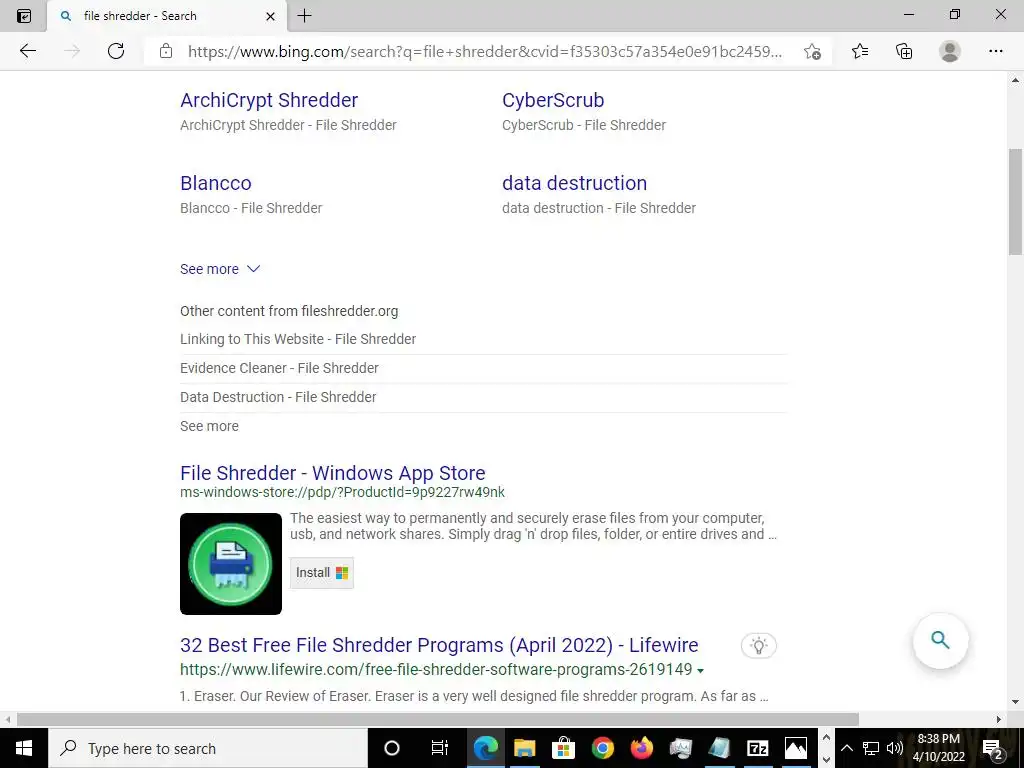Open Microsoft Store from taskbar
The image size is (1024, 768).
pos(563,748)
